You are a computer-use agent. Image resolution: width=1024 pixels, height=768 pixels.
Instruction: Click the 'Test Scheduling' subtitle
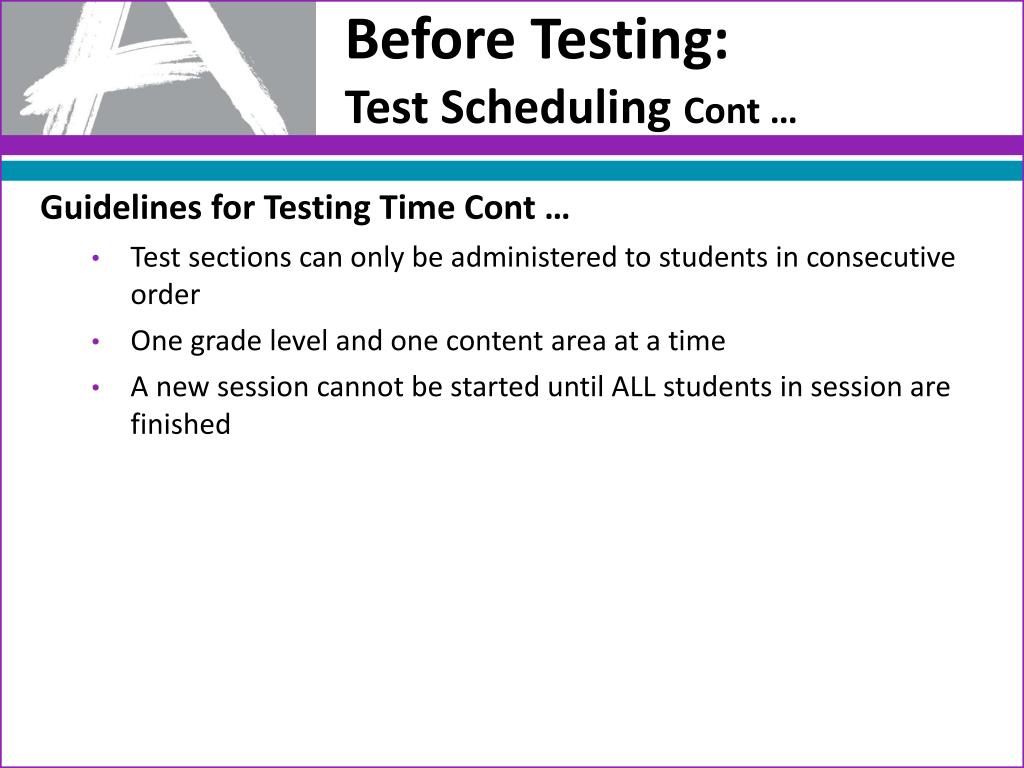coord(507,108)
